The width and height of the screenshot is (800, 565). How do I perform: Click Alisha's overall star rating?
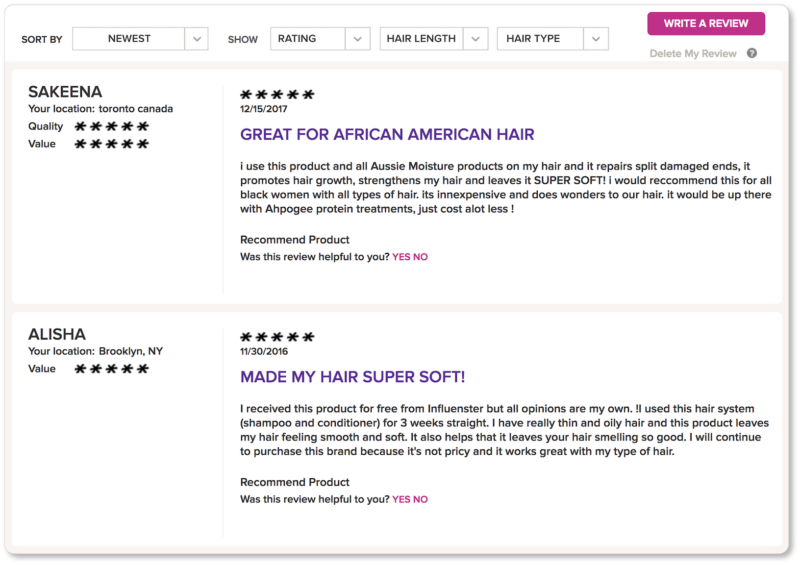277,337
